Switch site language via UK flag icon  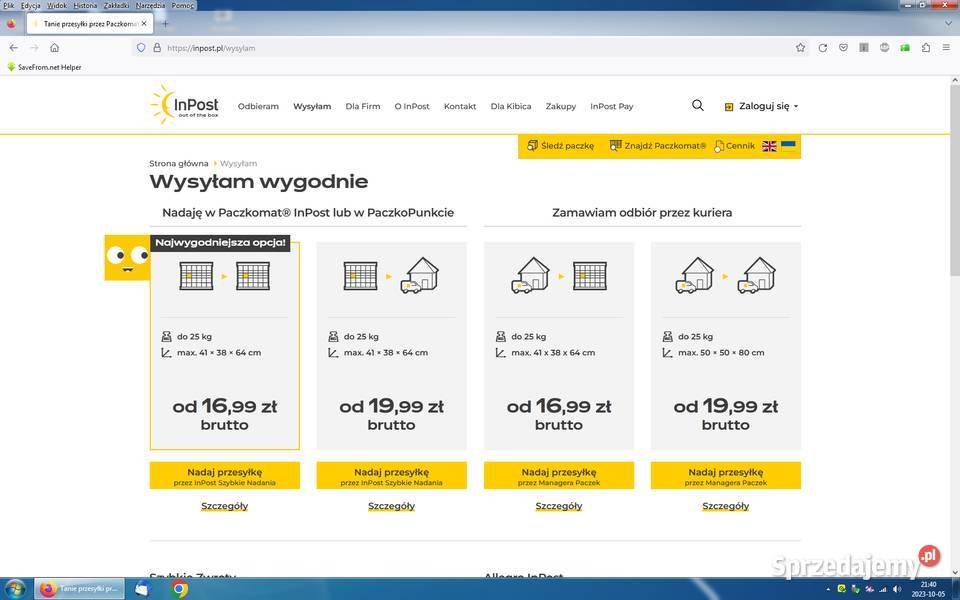coord(769,146)
